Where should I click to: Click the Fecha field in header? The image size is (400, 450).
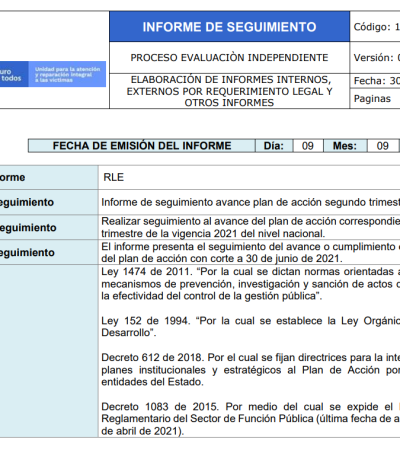click(x=375, y=81)
